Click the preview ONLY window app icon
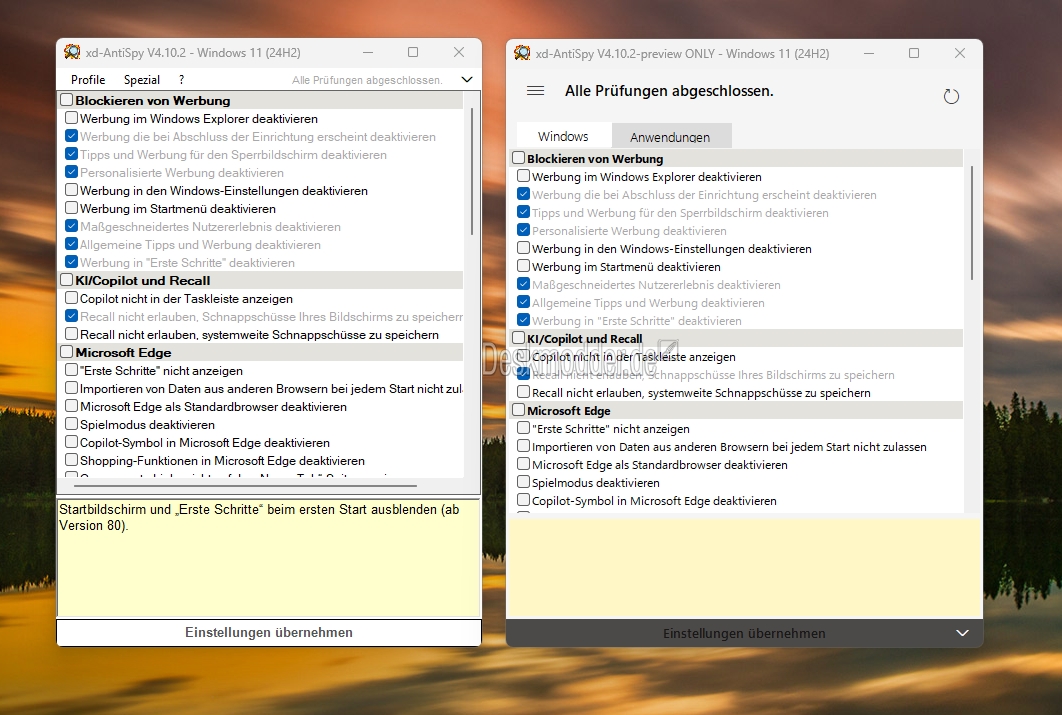Image resolution: width=1062 pixels, height=715 pixels. 522,53
